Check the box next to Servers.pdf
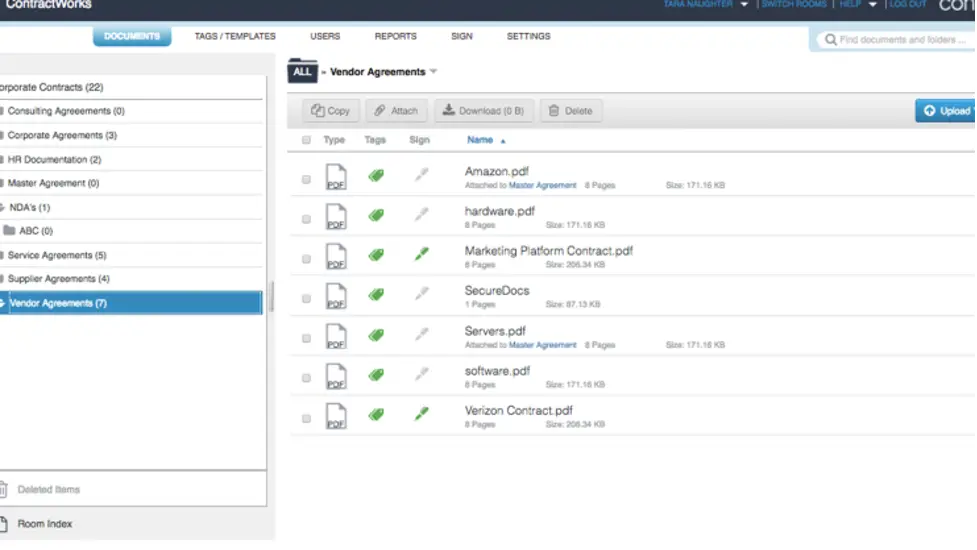Screen dimensions: 977x550 (x=306, y=338)
